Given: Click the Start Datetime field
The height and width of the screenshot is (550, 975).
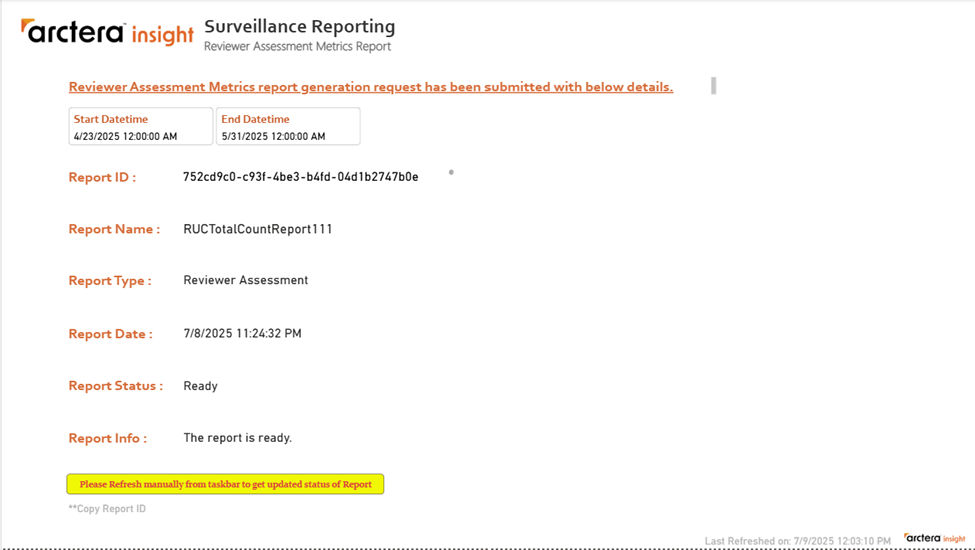Looking at the screenshot, I should (x=141, y=126).
